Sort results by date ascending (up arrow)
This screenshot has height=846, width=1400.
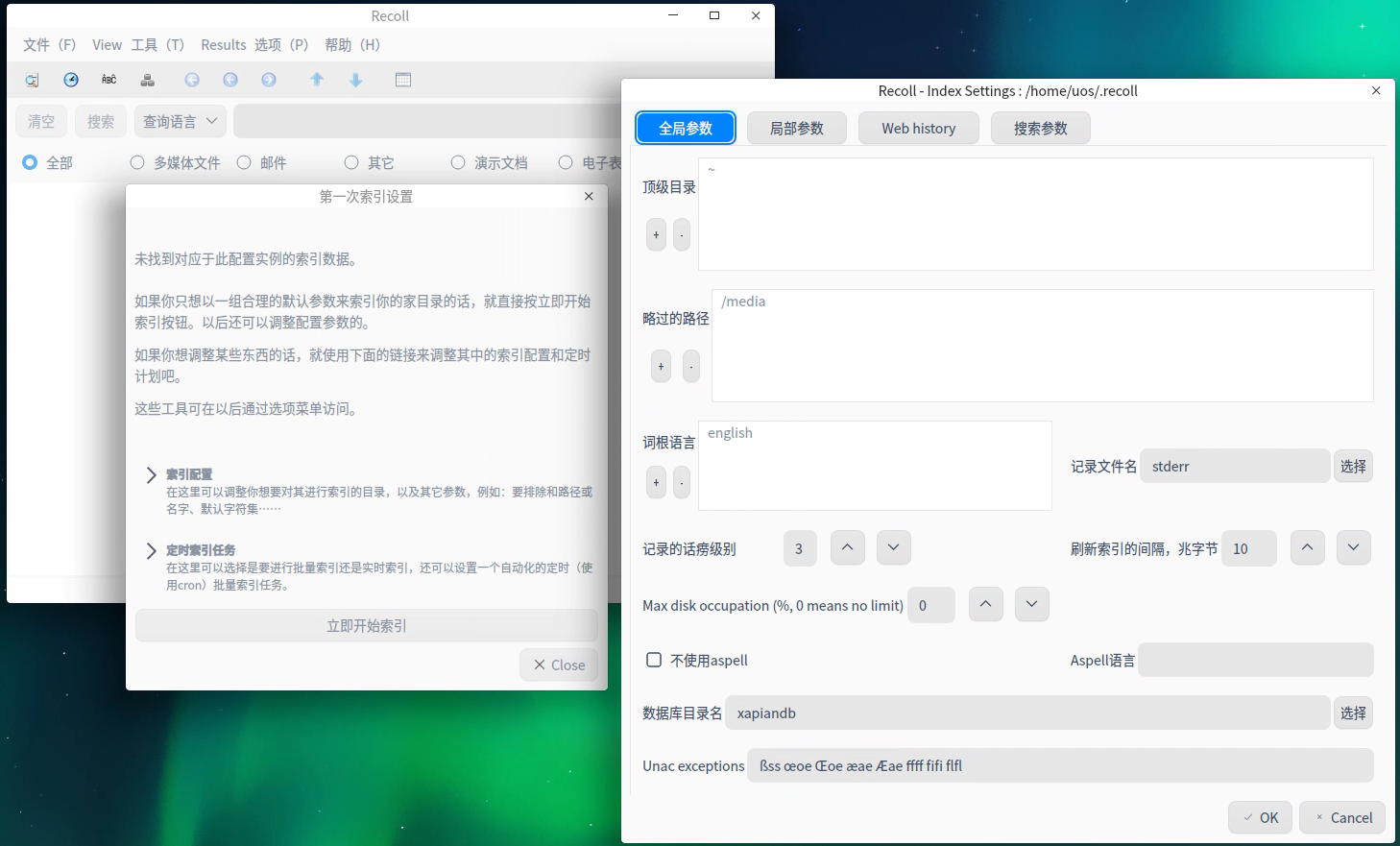point(317,80)
